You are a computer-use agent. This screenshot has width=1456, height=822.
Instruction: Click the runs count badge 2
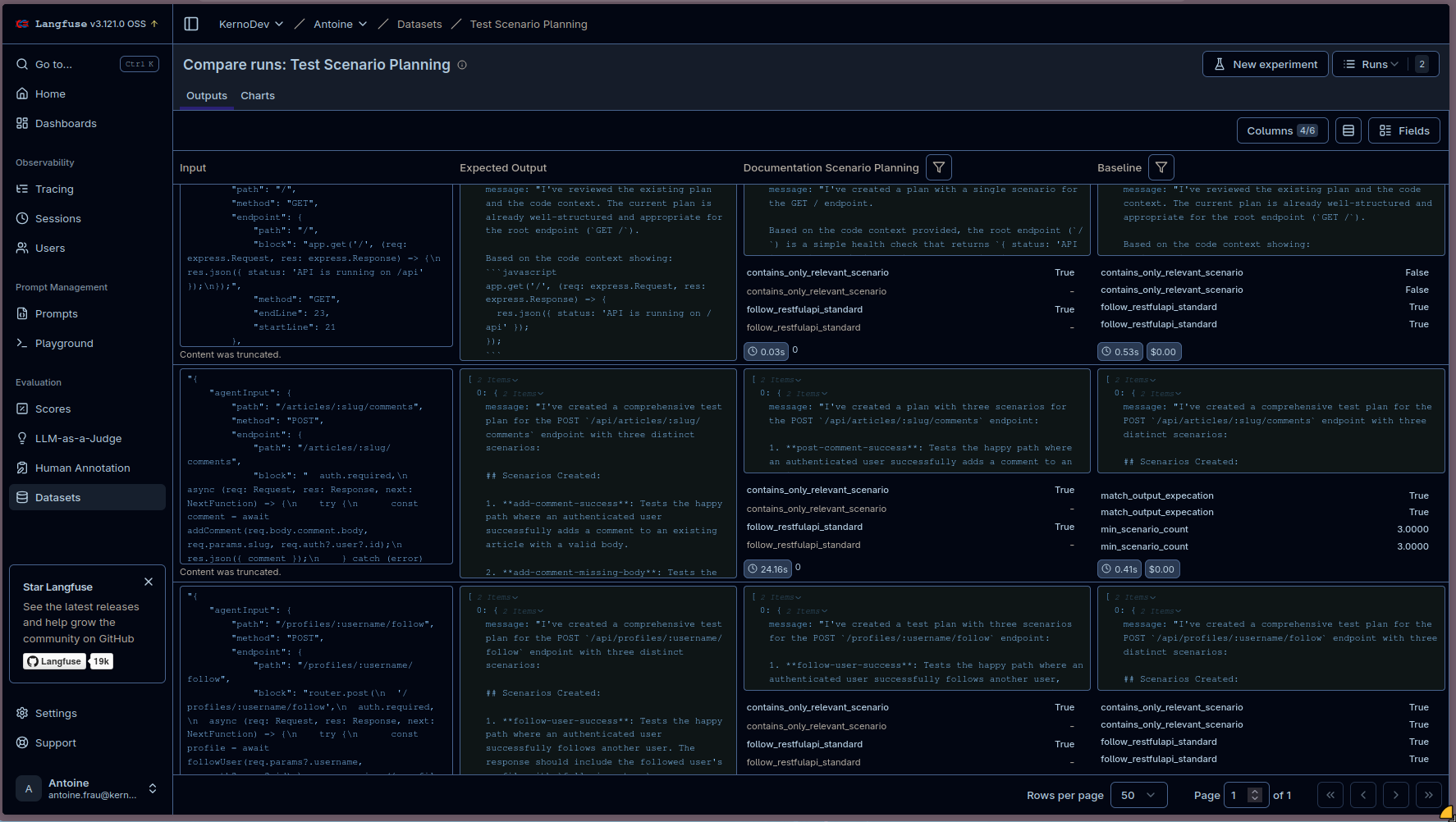click(x=1422, y=64)
